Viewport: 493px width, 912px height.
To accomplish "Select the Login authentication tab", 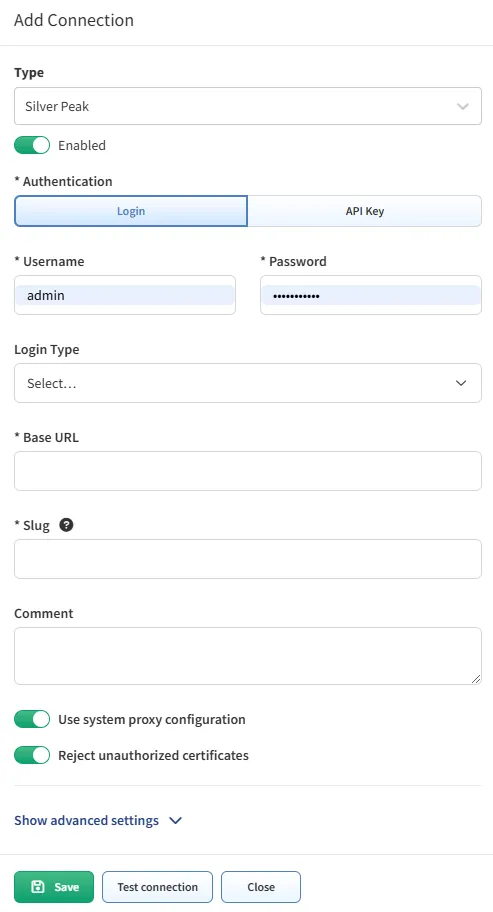I will (x=131, y=211).
